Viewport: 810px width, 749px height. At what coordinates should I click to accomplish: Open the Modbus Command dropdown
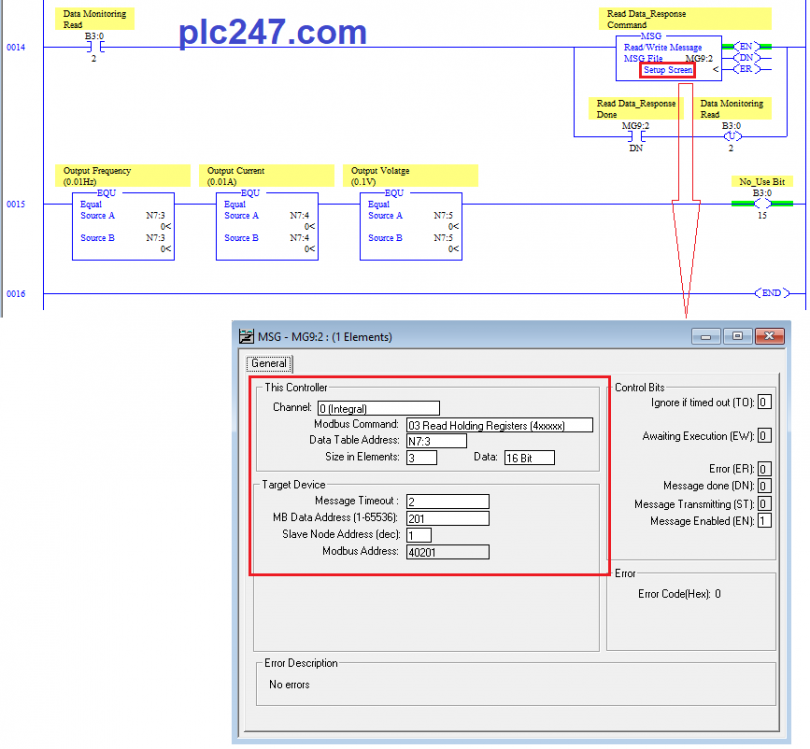point(499,425)
